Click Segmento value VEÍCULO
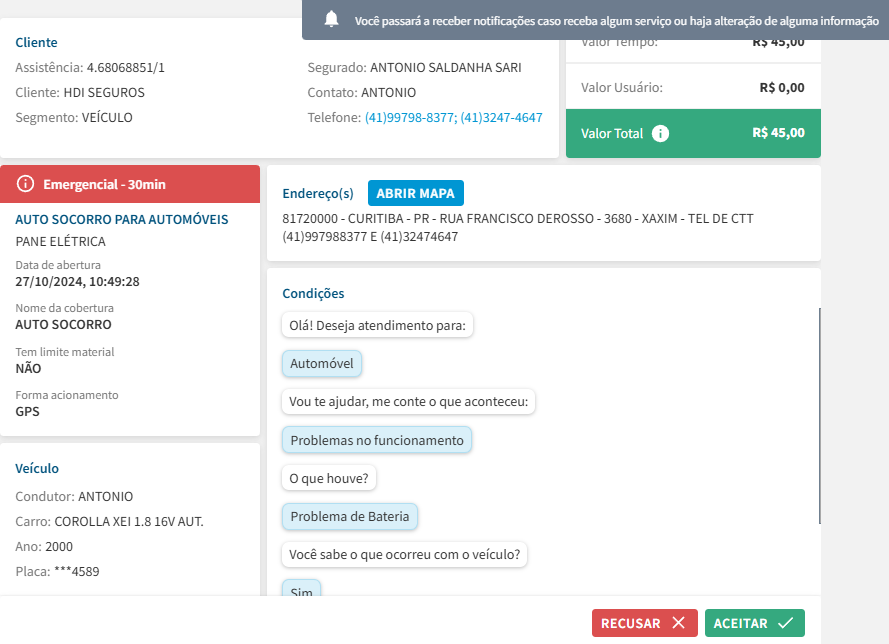Viewport: 889px width, 644px height. [x=107, y=117]
